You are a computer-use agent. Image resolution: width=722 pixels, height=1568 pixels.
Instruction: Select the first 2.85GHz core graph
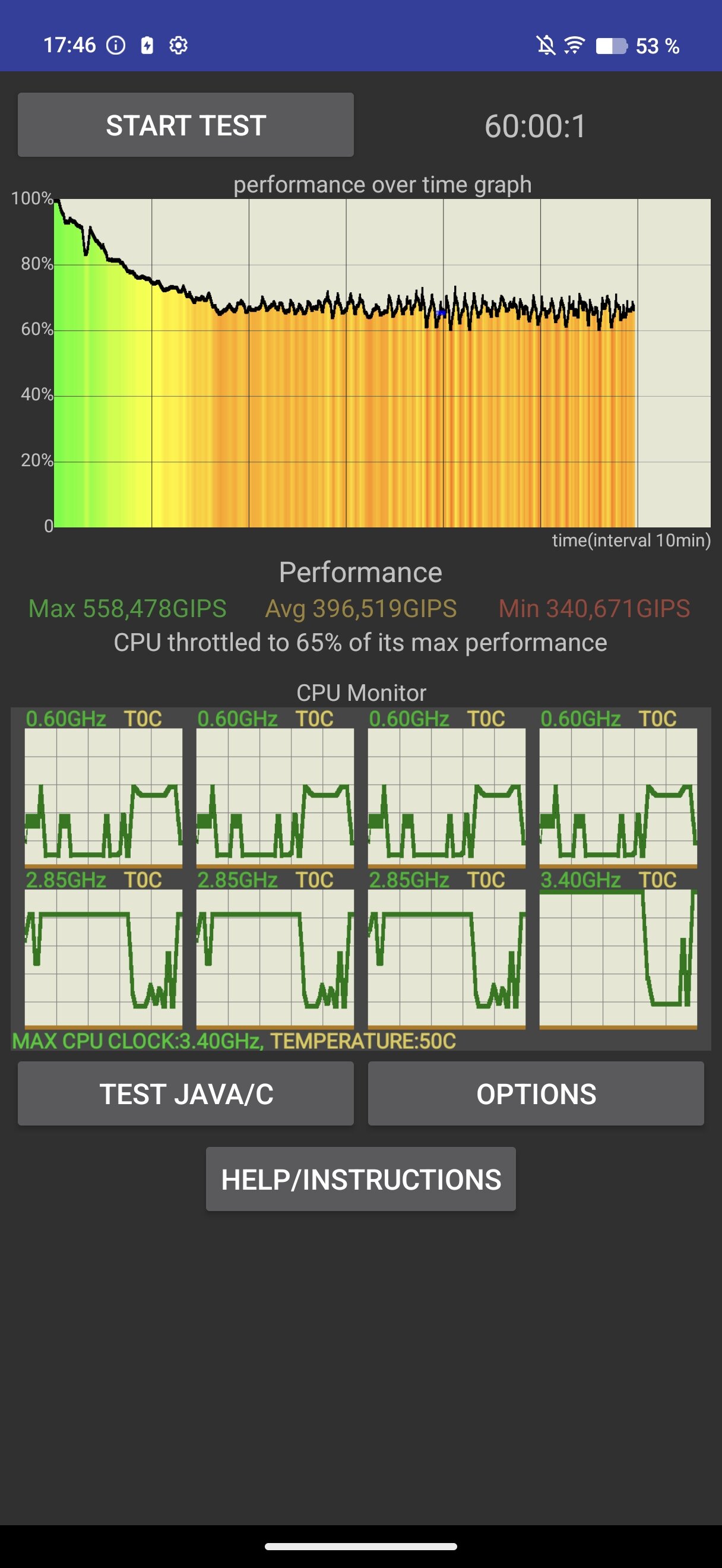pos(103,957)
